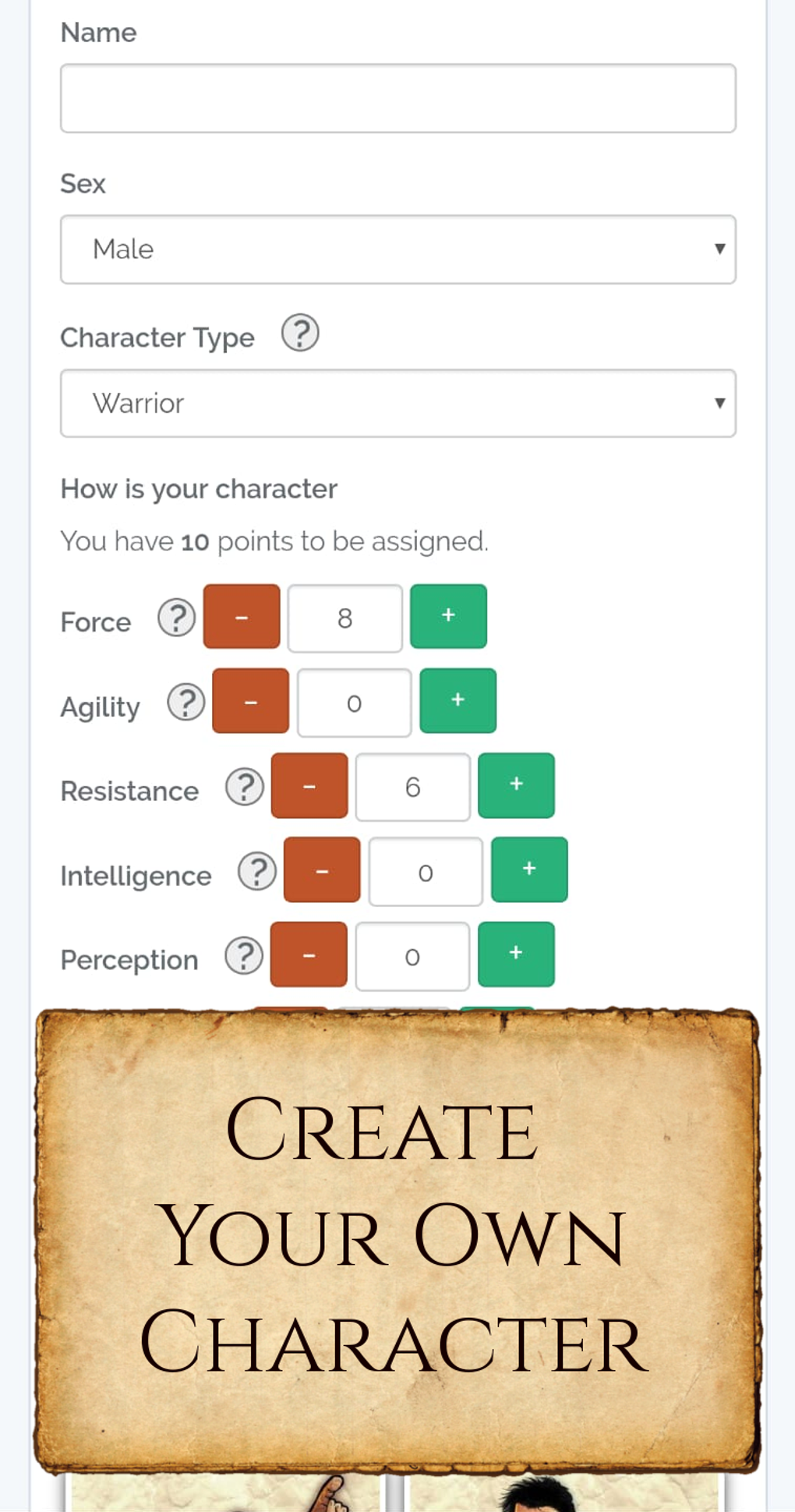Increase Force by one point

(448, 617)
